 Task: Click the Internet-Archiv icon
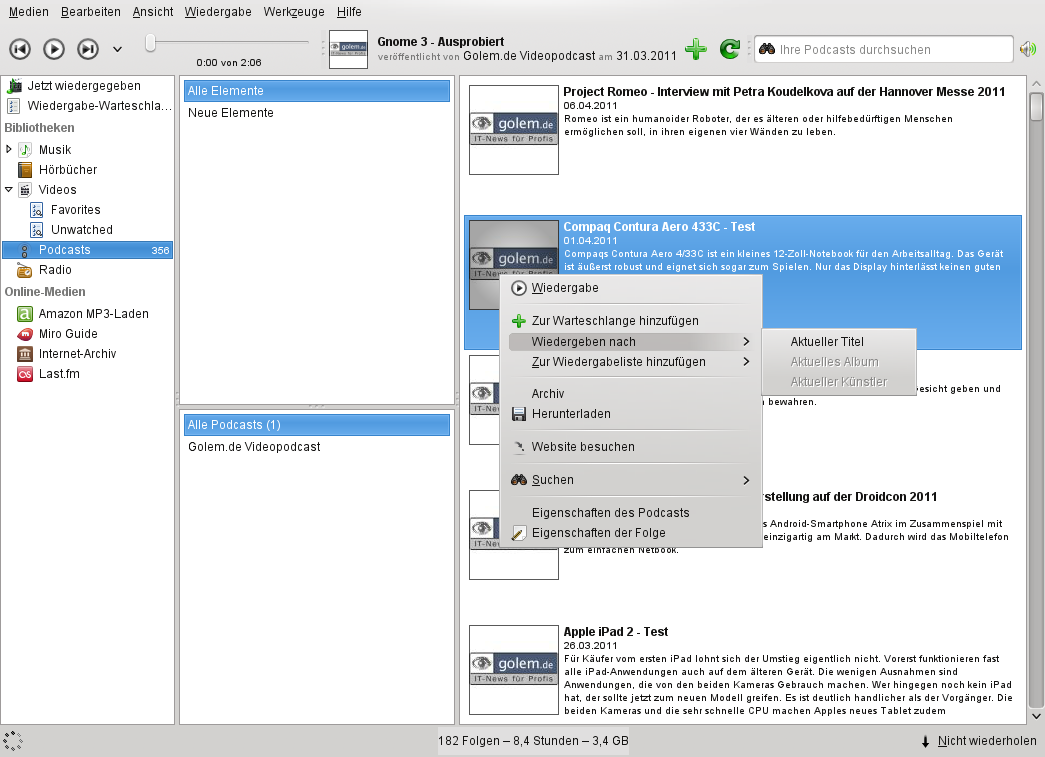[25, 354]
